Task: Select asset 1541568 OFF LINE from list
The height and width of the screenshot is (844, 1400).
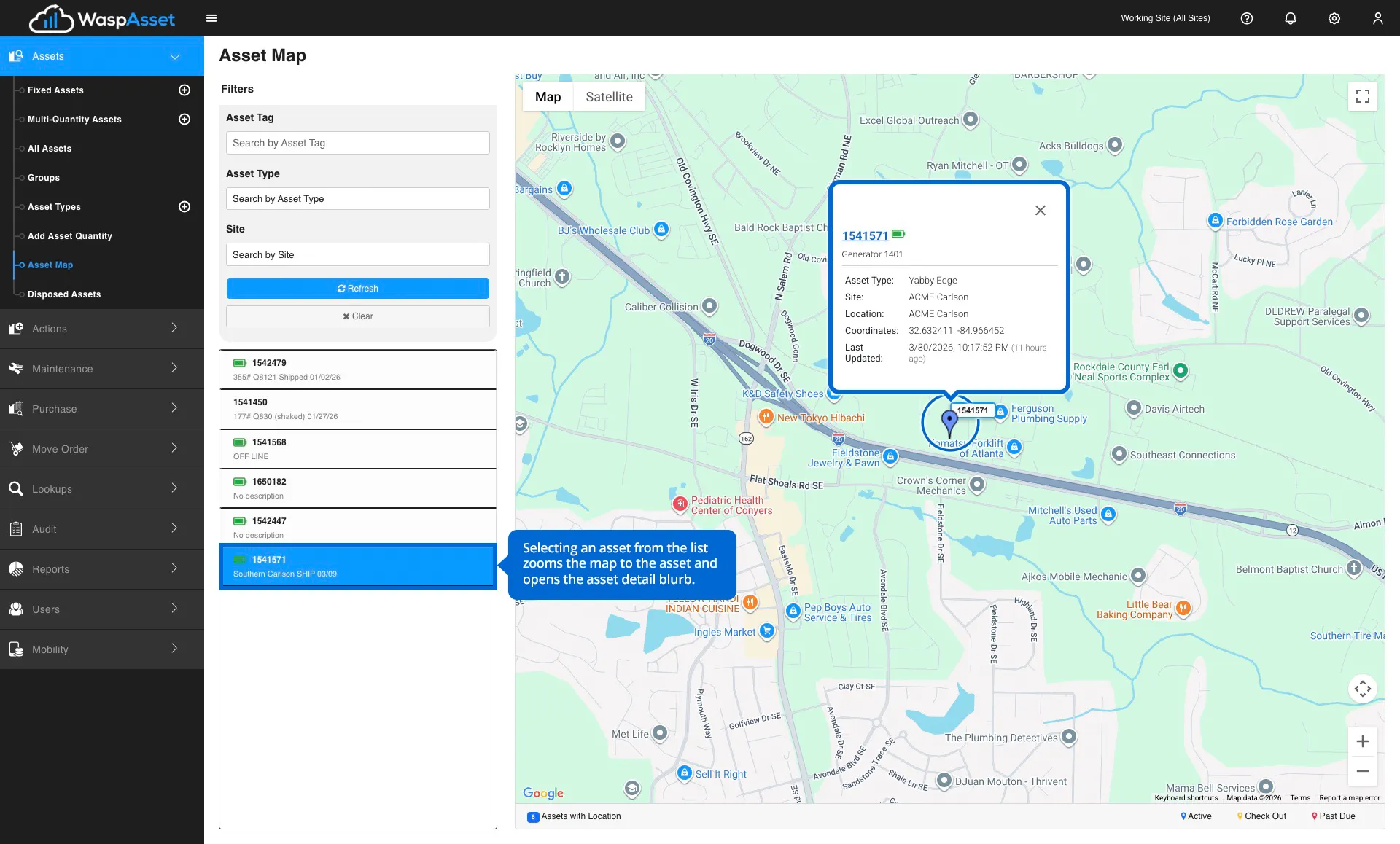Action: tap(357, 449)
